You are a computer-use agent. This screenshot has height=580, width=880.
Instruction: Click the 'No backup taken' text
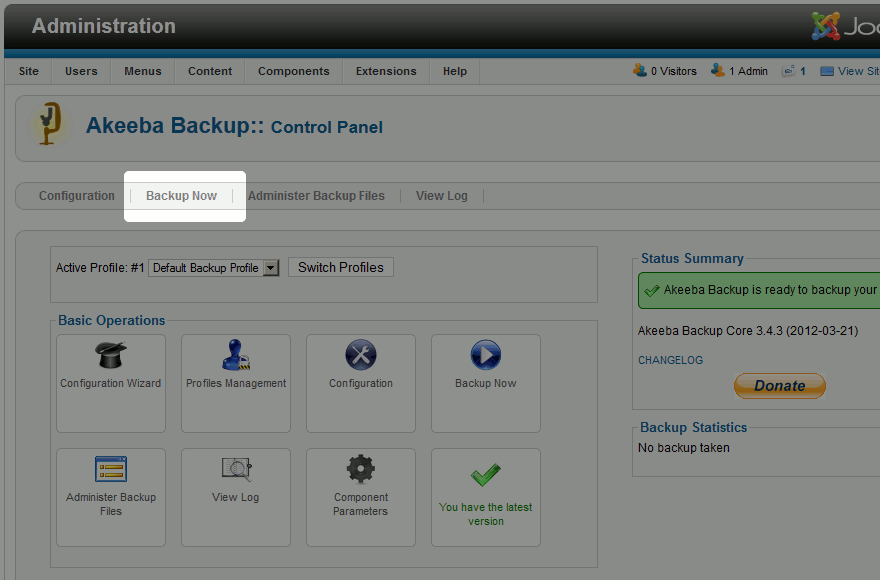(x=684, y=447)
